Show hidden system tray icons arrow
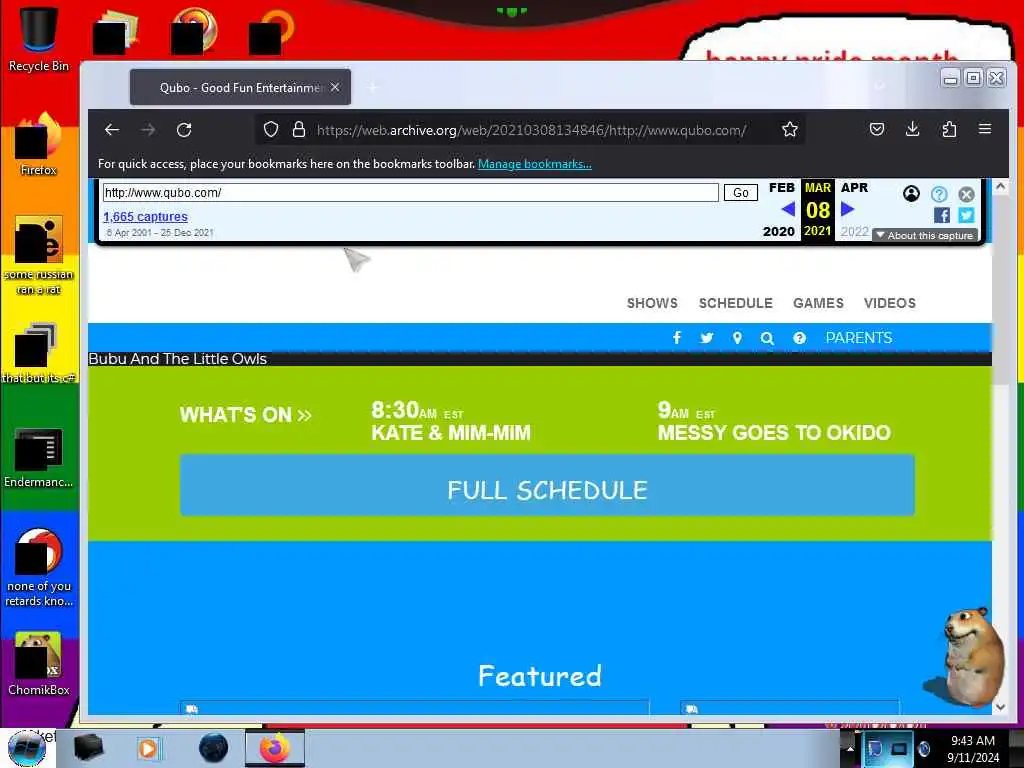Screen dimensions: 1024x768 (x=850, y=748)
